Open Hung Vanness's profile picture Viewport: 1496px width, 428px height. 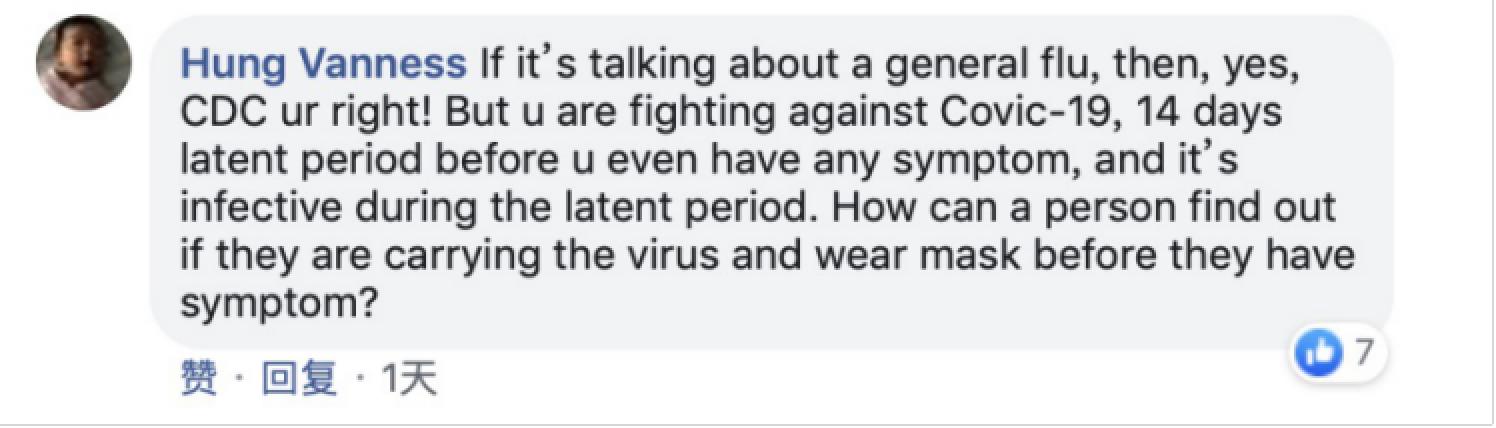pos(84,62)
